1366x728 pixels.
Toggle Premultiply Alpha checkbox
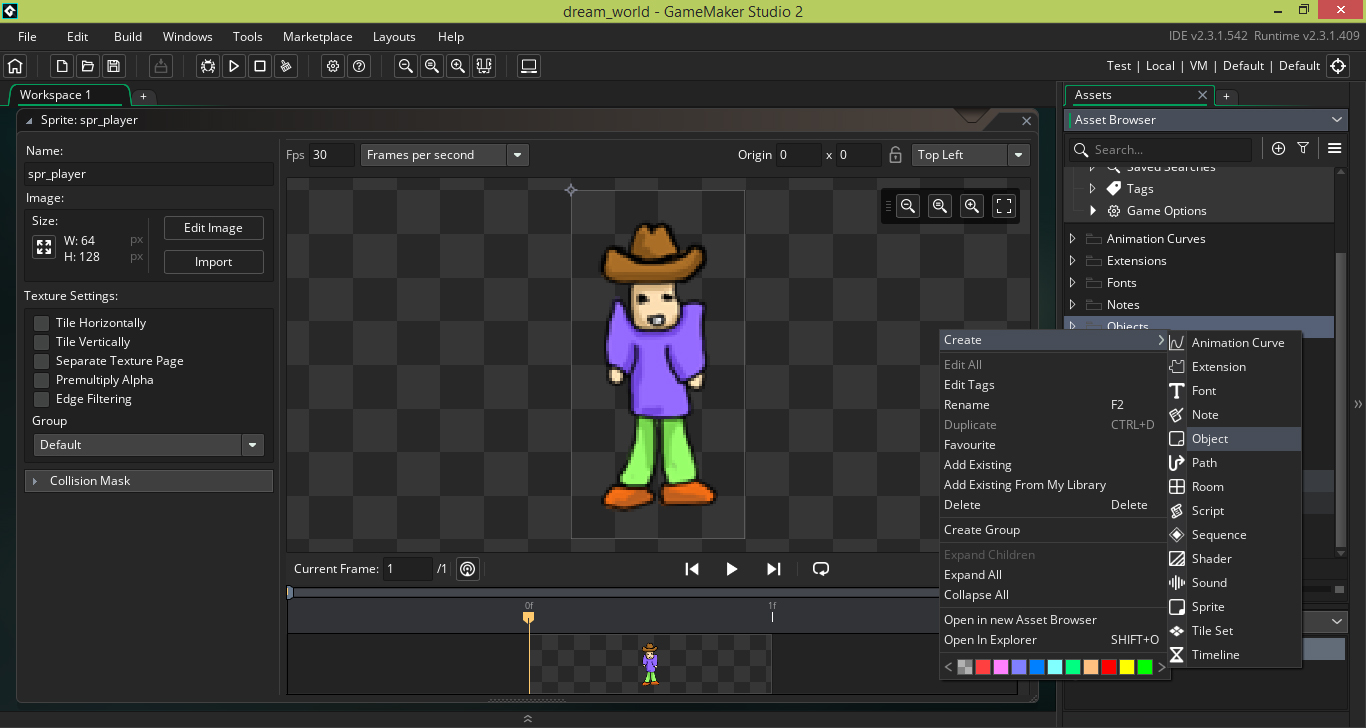coord(41,380)
